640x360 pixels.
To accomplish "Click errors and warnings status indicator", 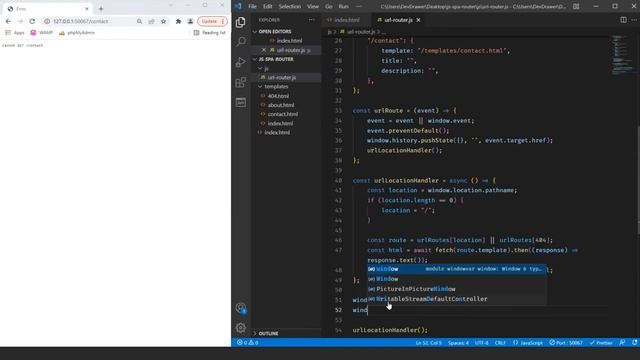I will point(247,342).
